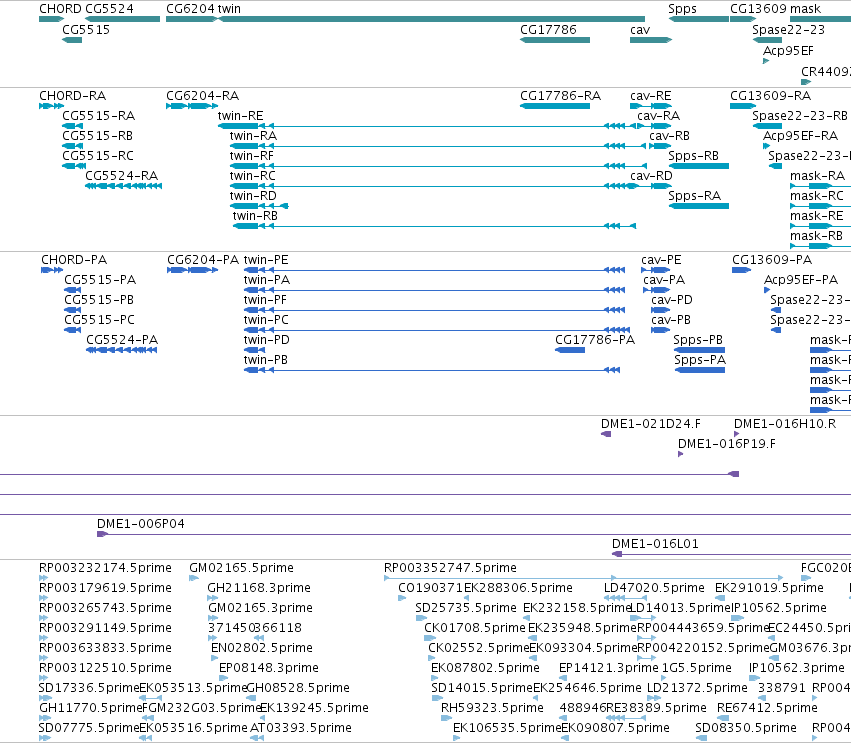Click the GM02165.5prime EST label
851x743 pixels.
click(x=242, y=568)
